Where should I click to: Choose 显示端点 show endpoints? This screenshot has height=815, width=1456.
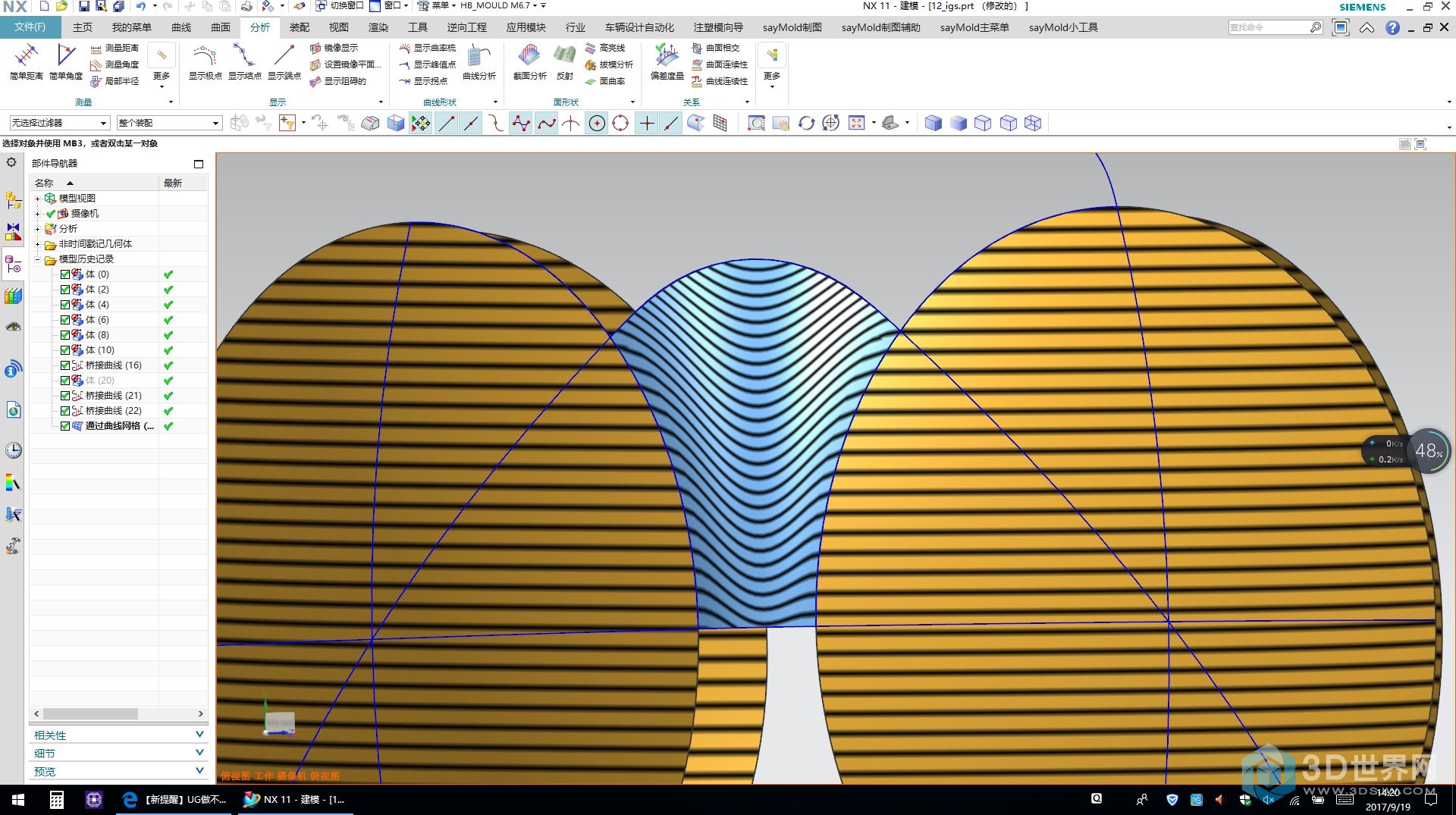(284, 61)
